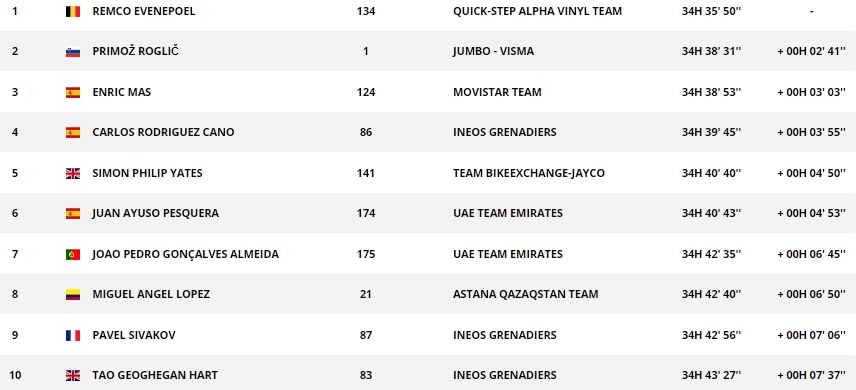Click the UK flag beside Tao Geoghegan Hart
Viewport: 856px width, 390px height.
(73, 375)
